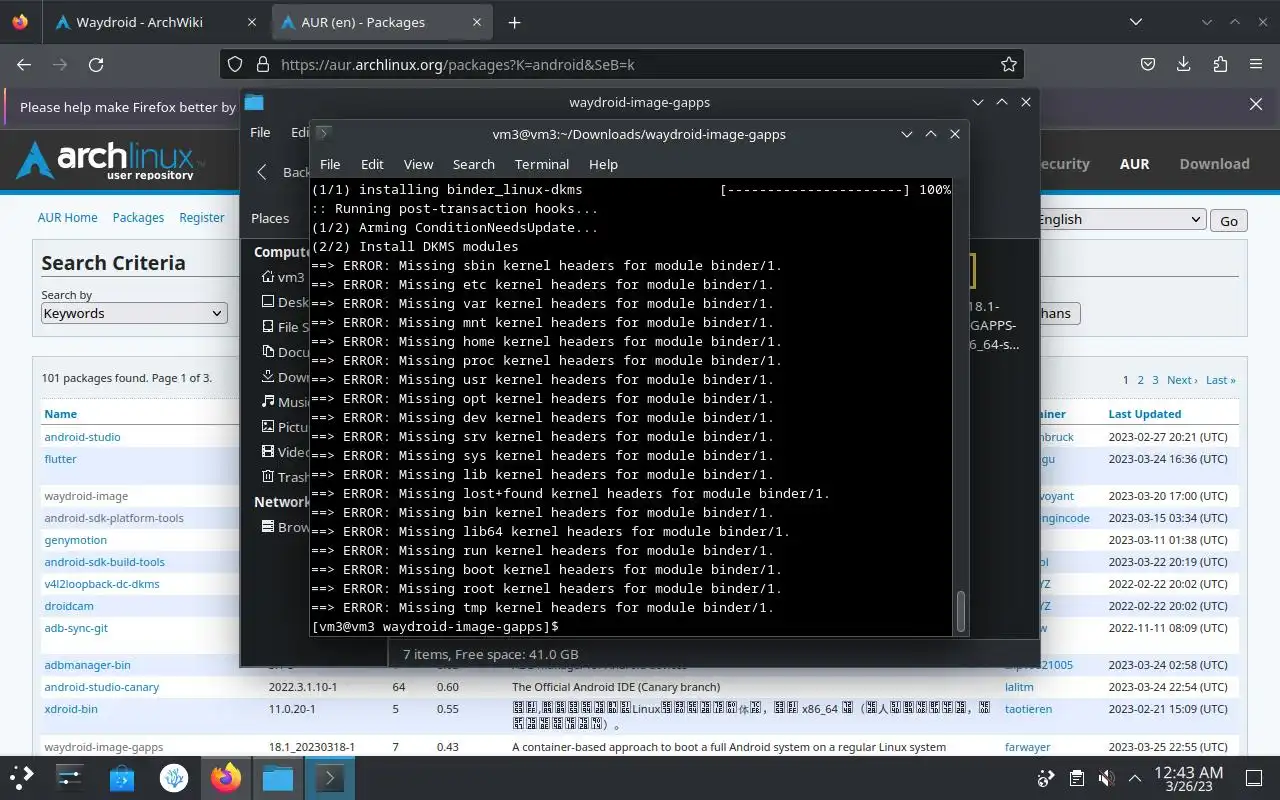Go to the AUR Home link
This screenshot has height=800, width=1280.
[67, 217]
